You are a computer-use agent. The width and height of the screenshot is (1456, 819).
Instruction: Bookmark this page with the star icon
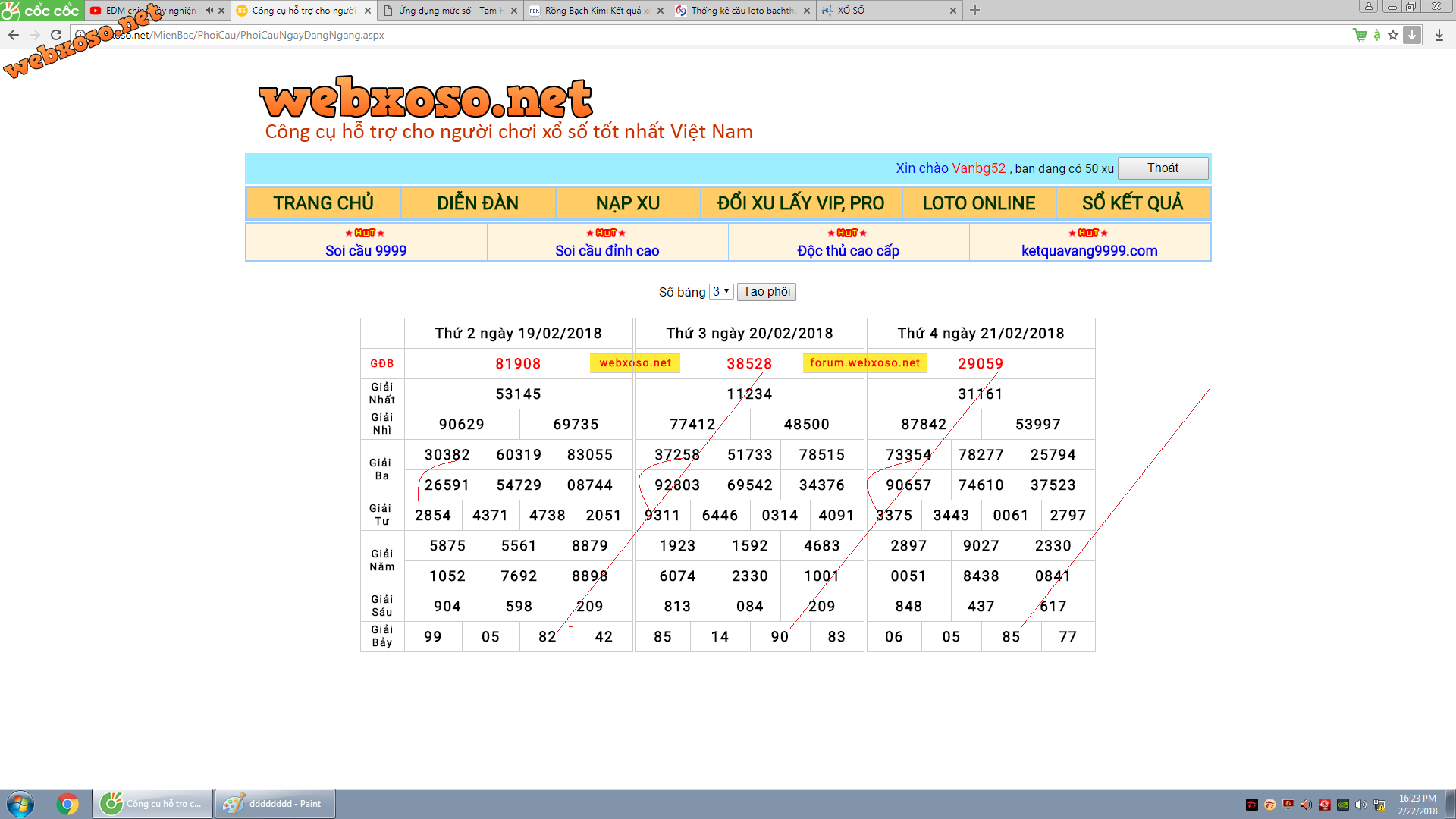1393,35
